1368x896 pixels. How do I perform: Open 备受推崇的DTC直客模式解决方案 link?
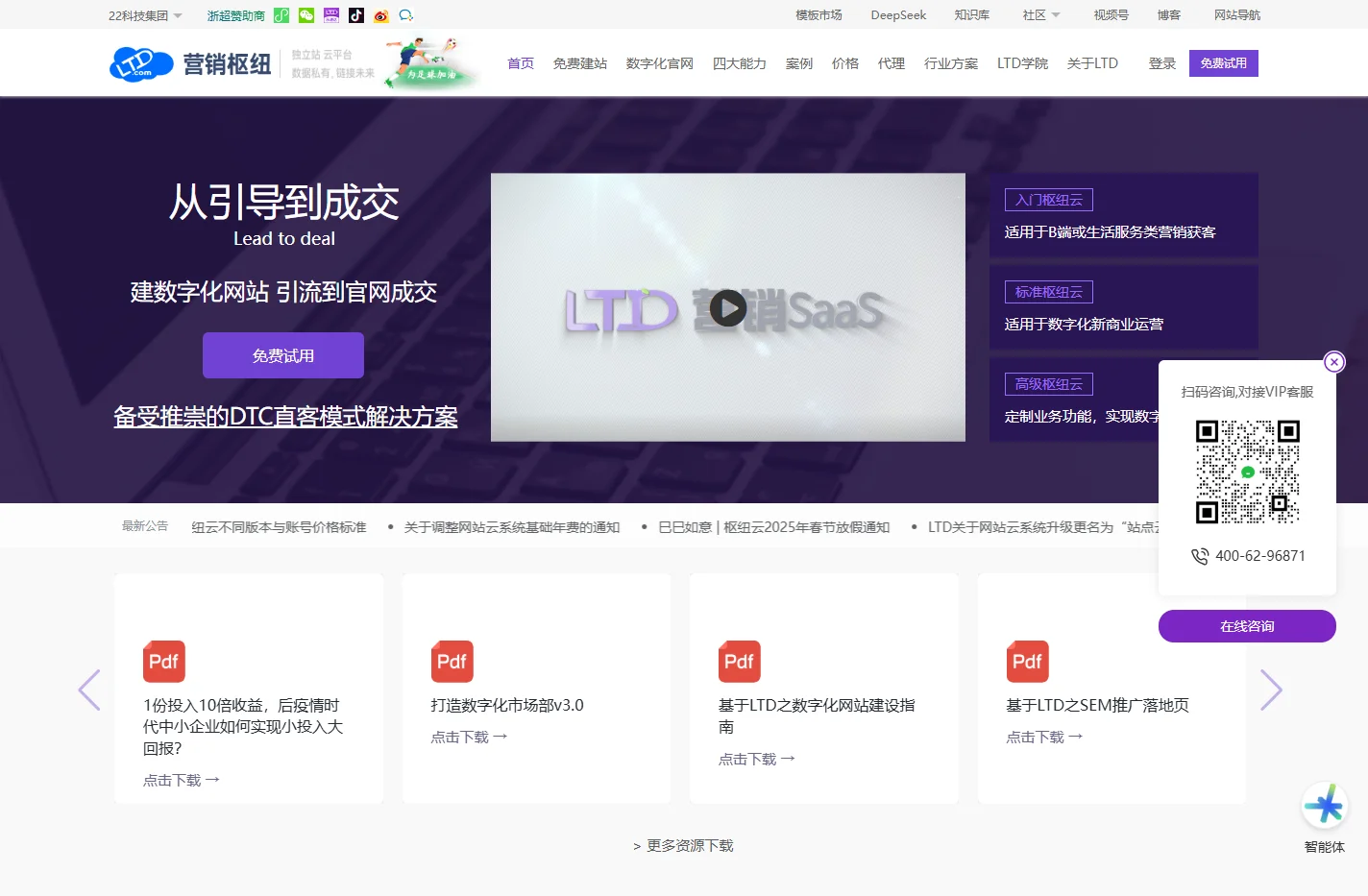(285, 417)
